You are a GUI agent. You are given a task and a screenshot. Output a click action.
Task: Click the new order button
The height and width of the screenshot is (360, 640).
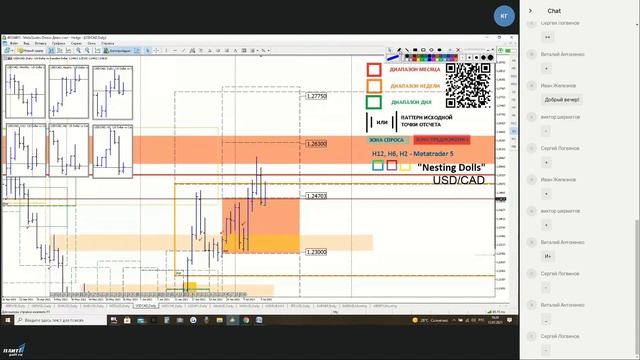pos(31,51)
